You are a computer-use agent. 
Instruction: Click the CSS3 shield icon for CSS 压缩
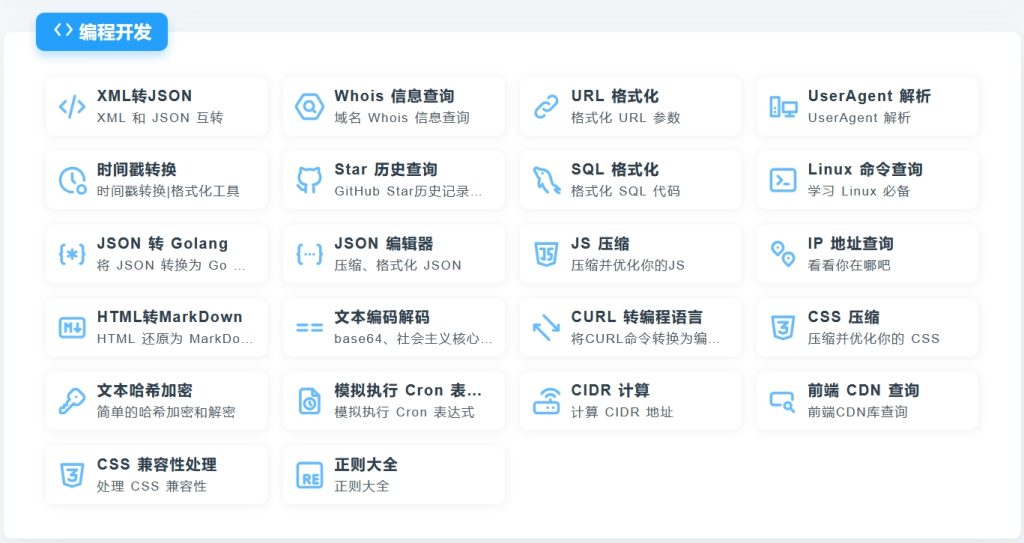coord(783,327)
